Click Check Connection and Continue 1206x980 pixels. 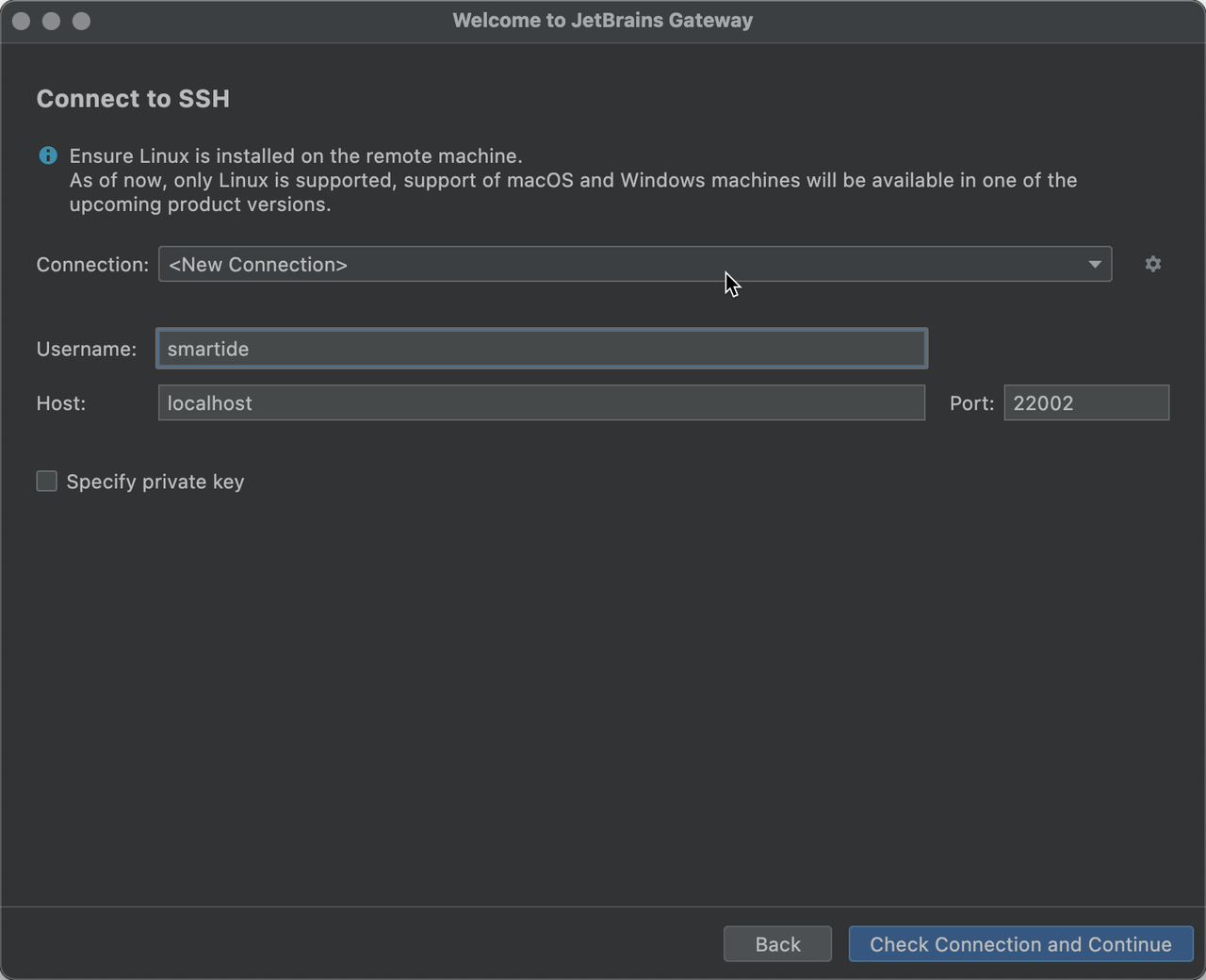tap(1020, 944)
